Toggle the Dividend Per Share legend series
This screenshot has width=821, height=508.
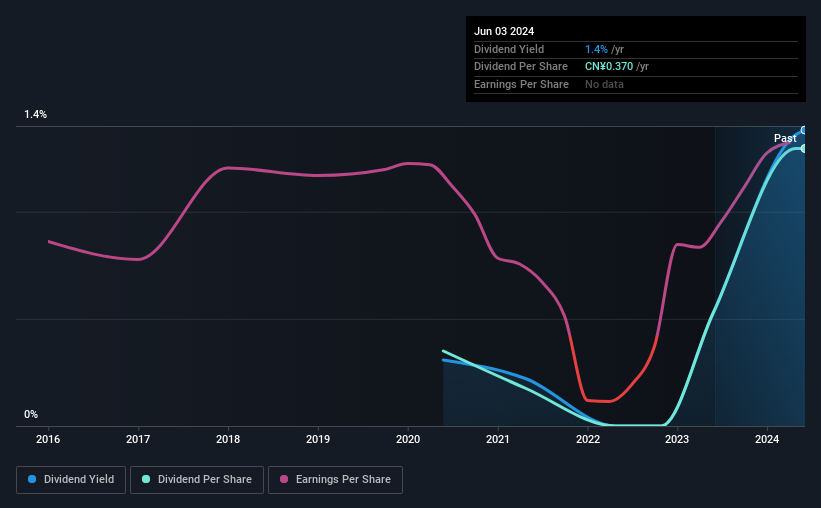coord(198,480)
